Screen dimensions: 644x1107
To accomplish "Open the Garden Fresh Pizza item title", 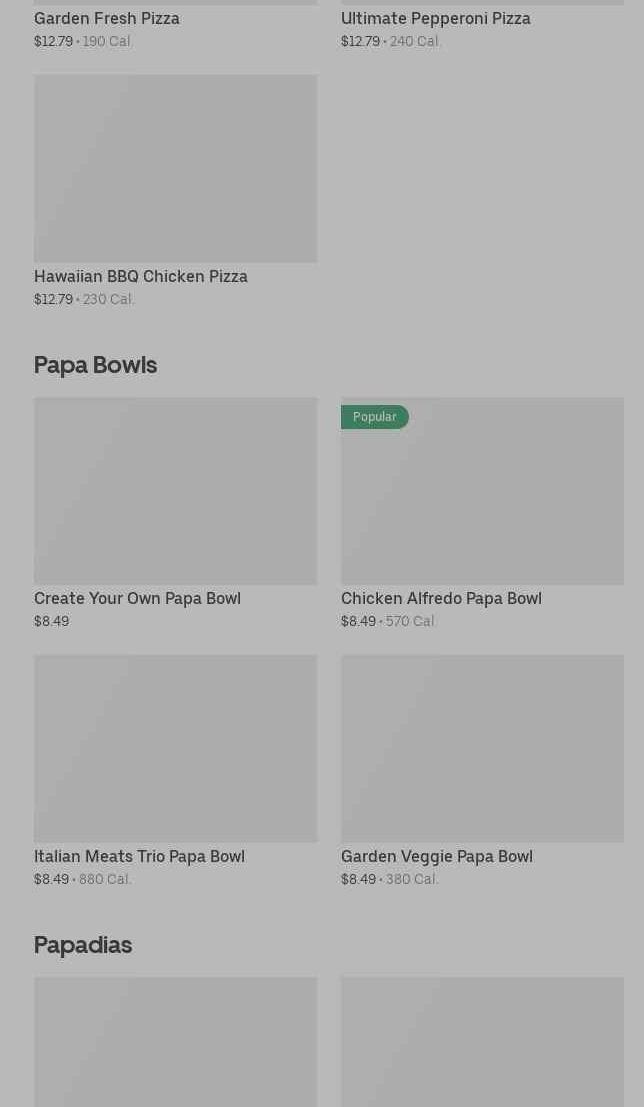I will point(107,18).
